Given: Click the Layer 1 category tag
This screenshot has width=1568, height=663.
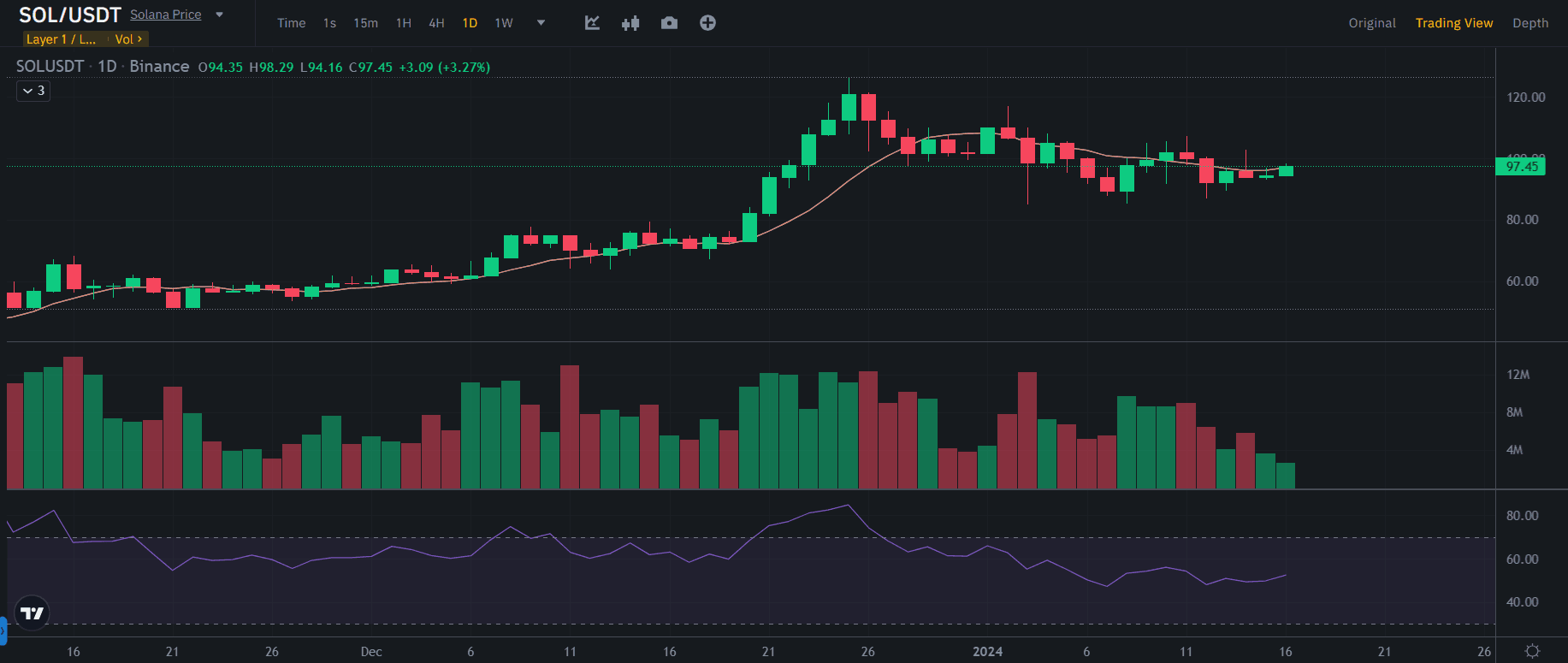Looking at the screenshot, I should [61, 39].
